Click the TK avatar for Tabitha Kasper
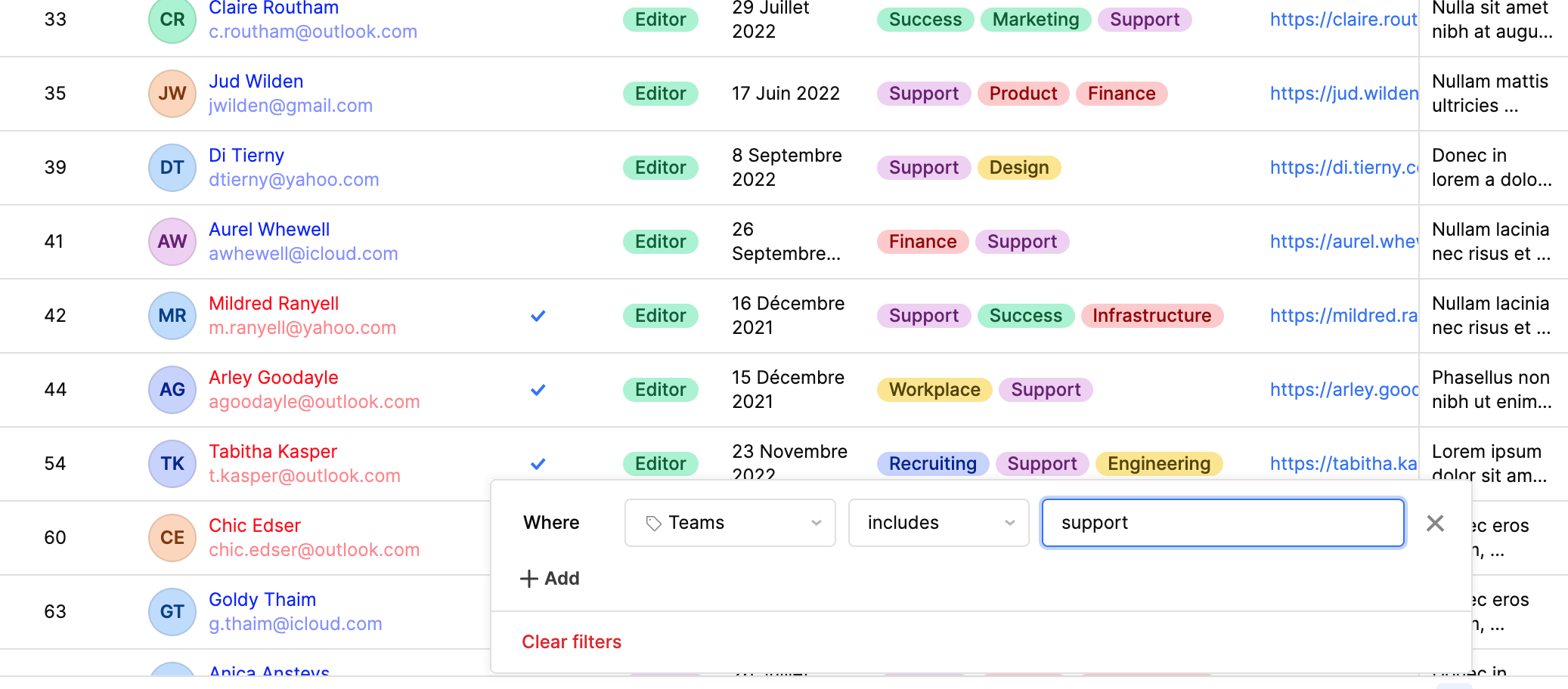Screen dimensions: 1568x689 tap(172, 464)
